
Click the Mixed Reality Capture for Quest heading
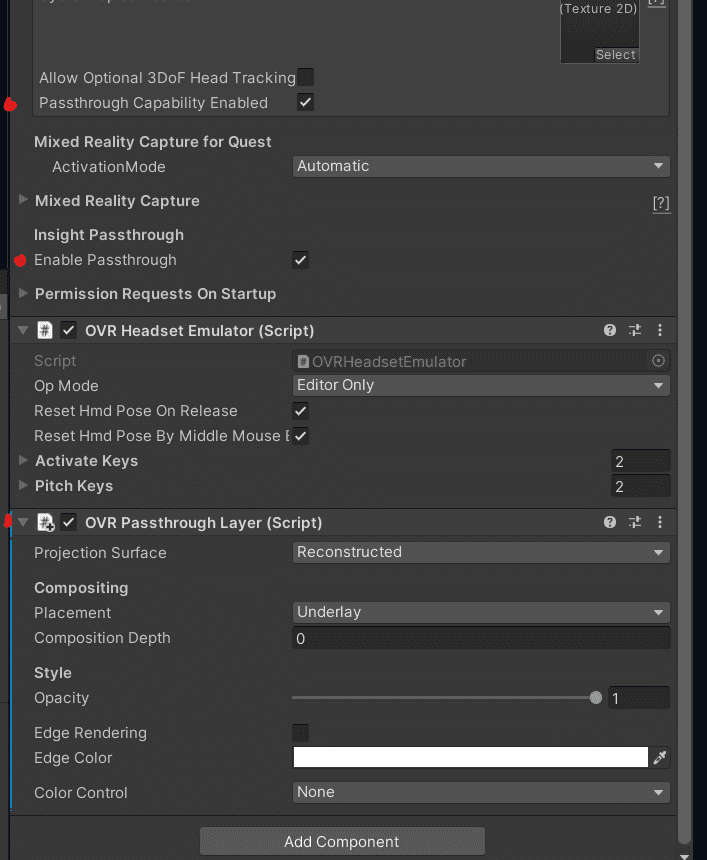(152, 142)
